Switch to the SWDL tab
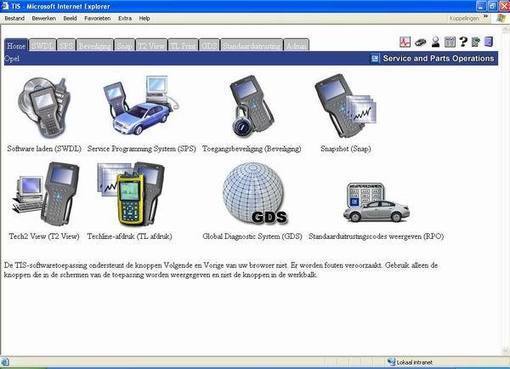Screen dimensions: 510x369 [x=43, y=45]
